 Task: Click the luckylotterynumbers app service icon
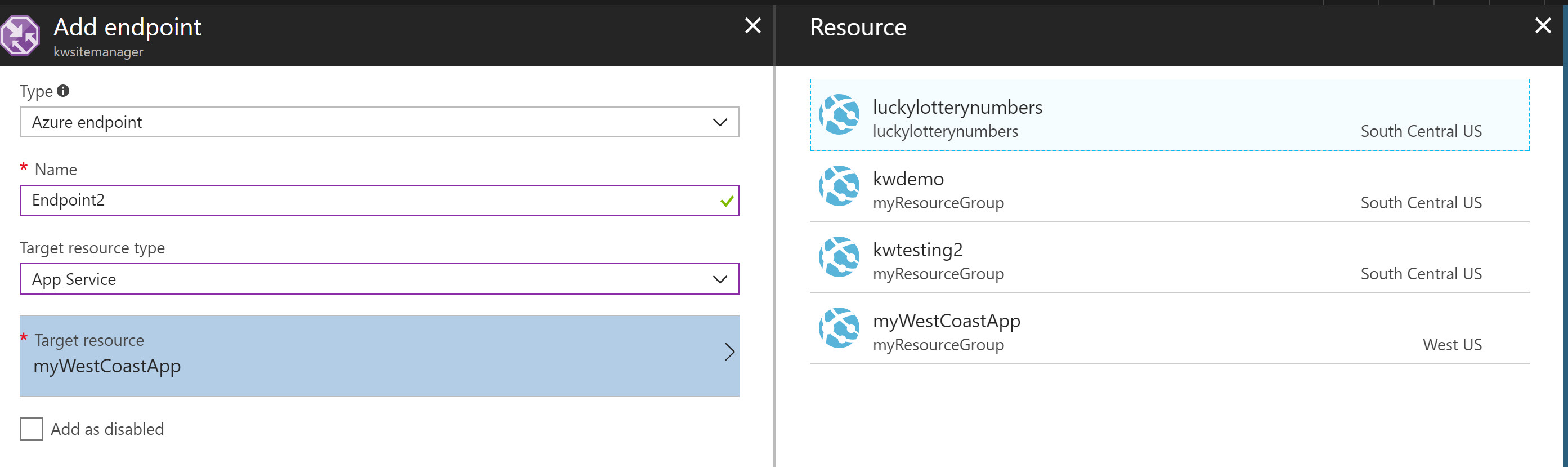click(x=839, y=114)
